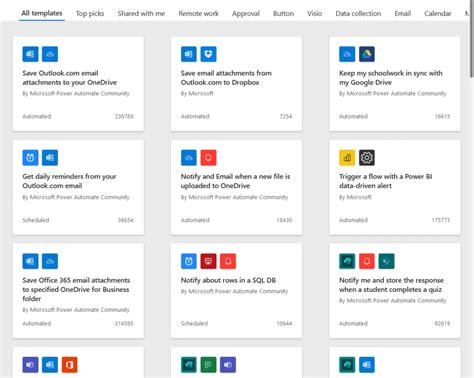Viewport: 474px width, 378px height.
Task: Click usage count 7254
Action: pyautogui.click(x=286, y=116)
